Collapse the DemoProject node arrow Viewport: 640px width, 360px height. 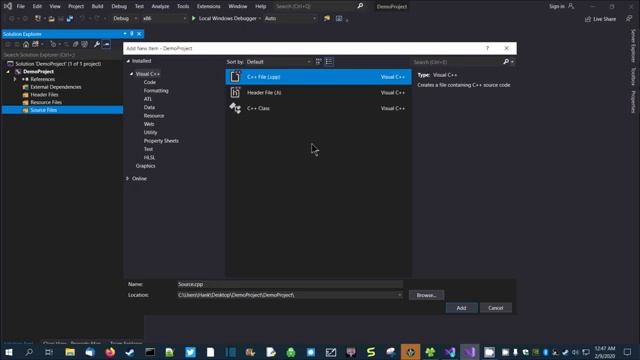pyautogui.click(x=8, y=71)
